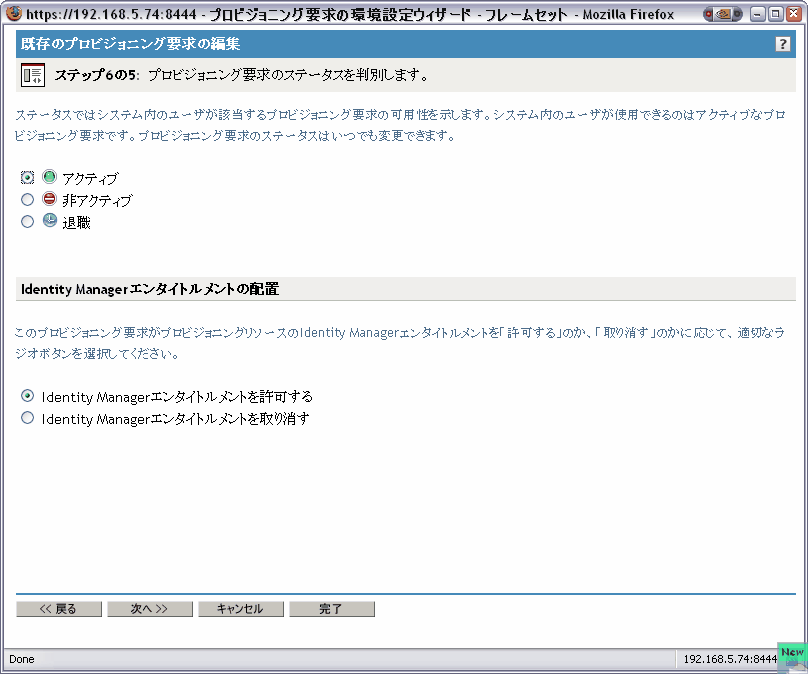Click the icon cluster beside the window controls
The width and height of the screenshot is (808, 674).
722,14
